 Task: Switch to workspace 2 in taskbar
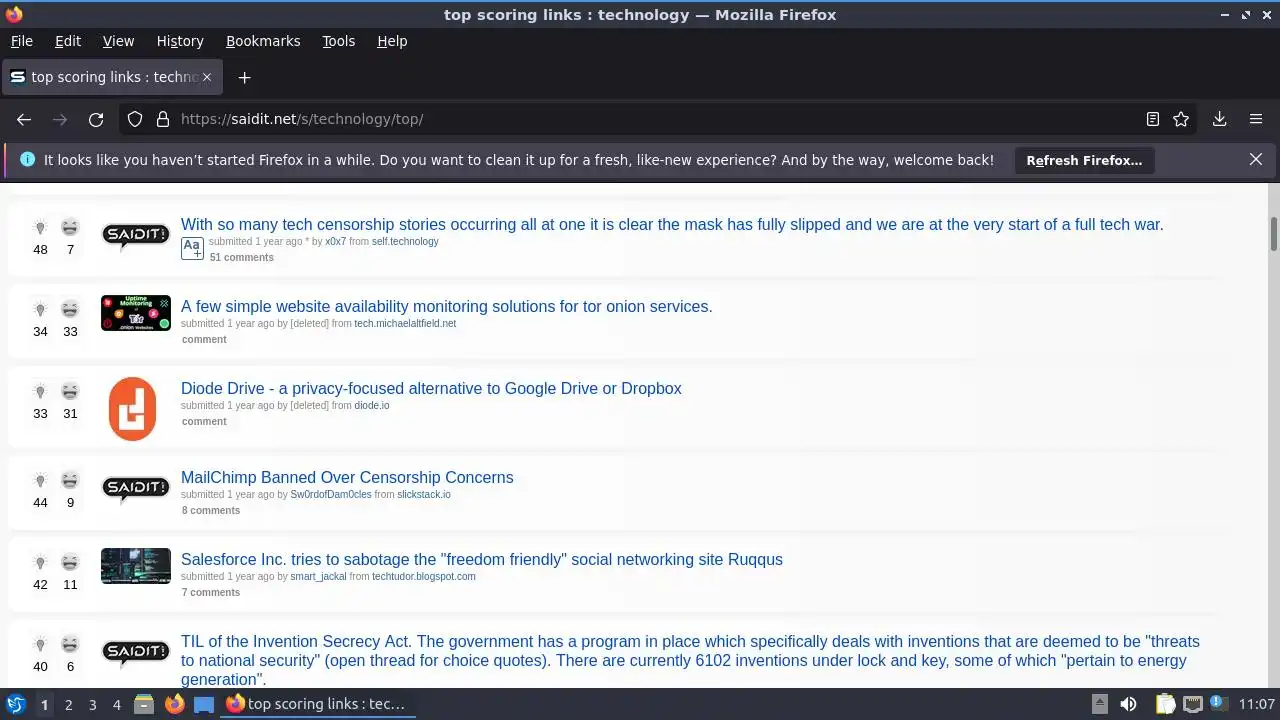(68, 705)
